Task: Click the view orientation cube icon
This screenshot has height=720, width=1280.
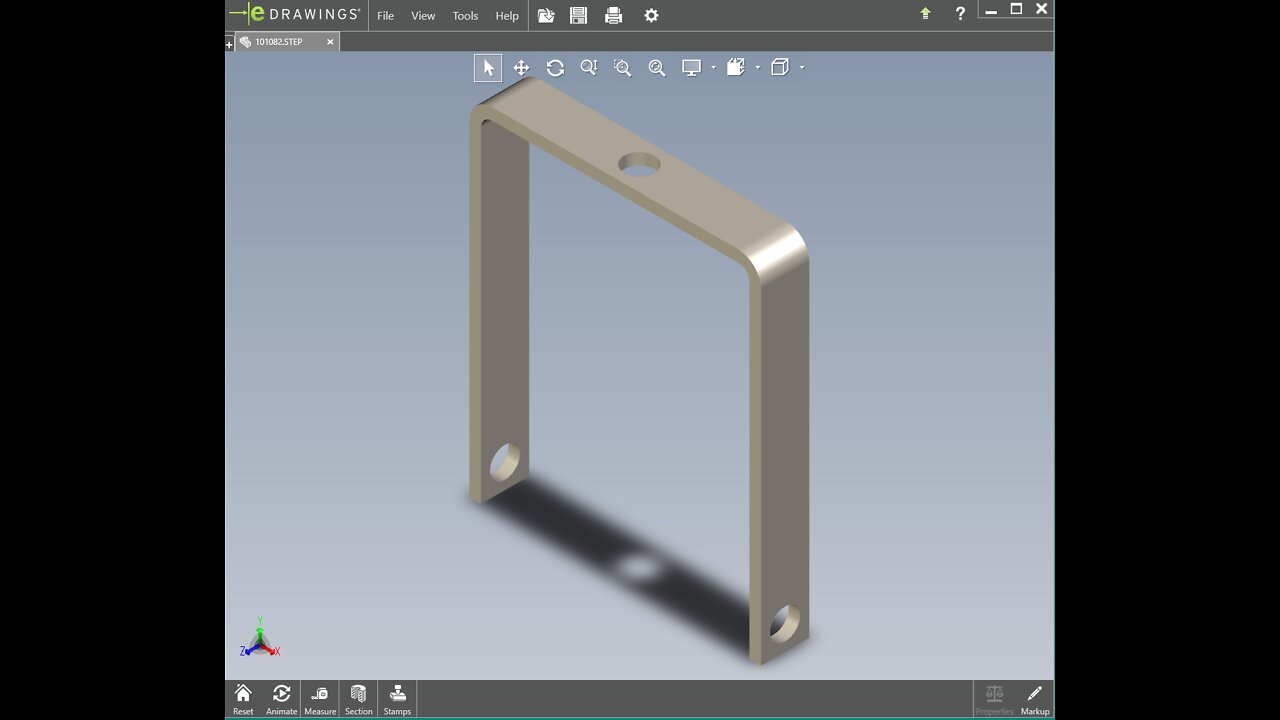Action: 780,68
